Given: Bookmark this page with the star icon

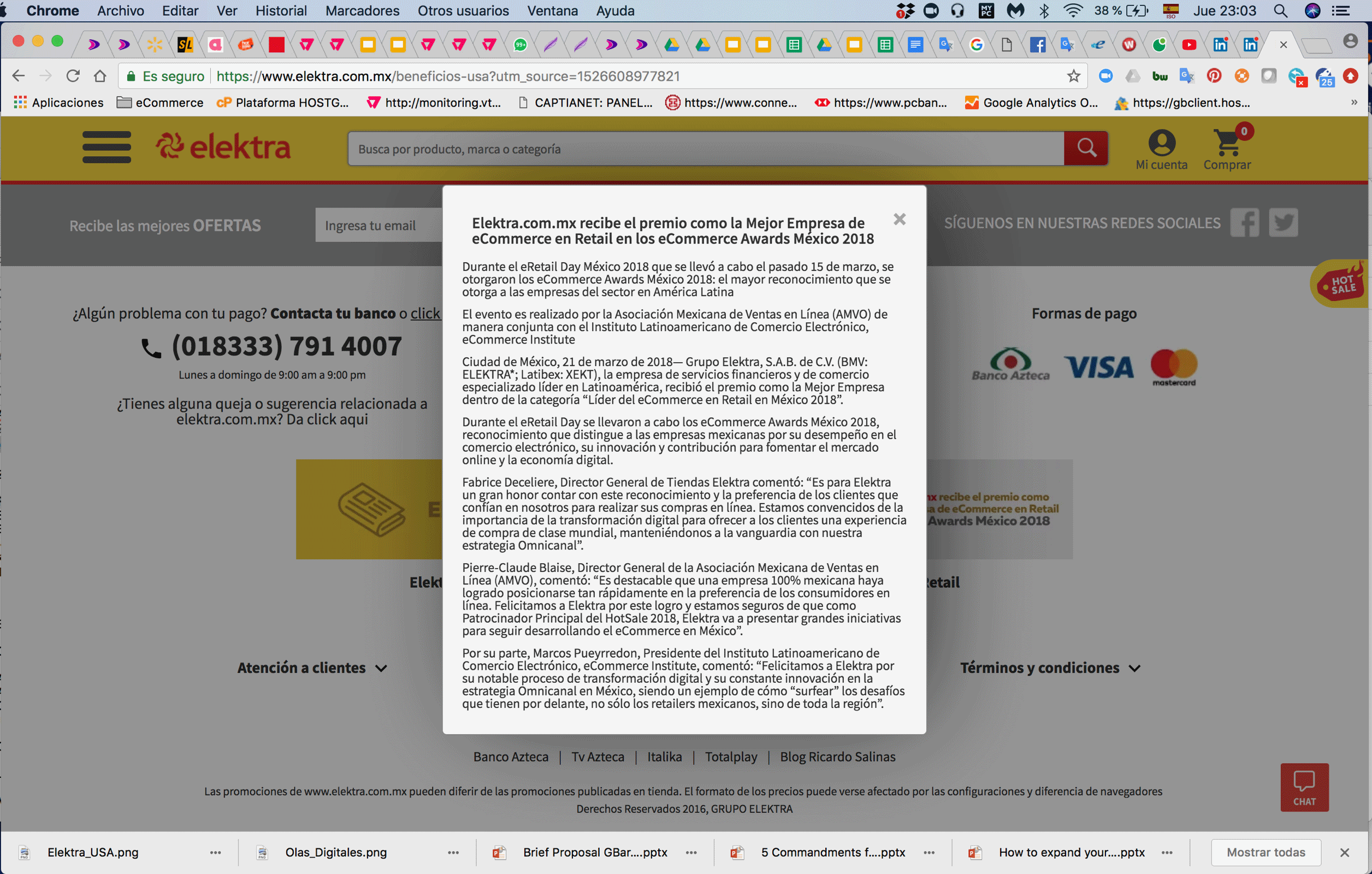Looking at the screenshot, I should pos(1073,76).
